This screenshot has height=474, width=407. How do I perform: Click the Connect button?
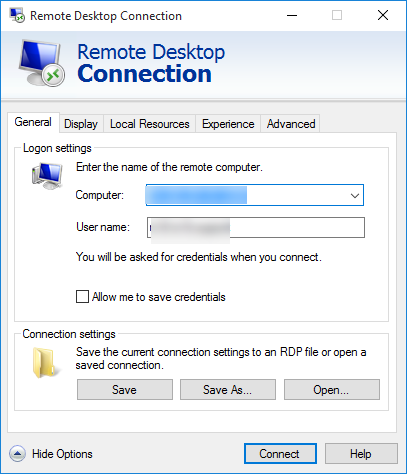point(280,453)
